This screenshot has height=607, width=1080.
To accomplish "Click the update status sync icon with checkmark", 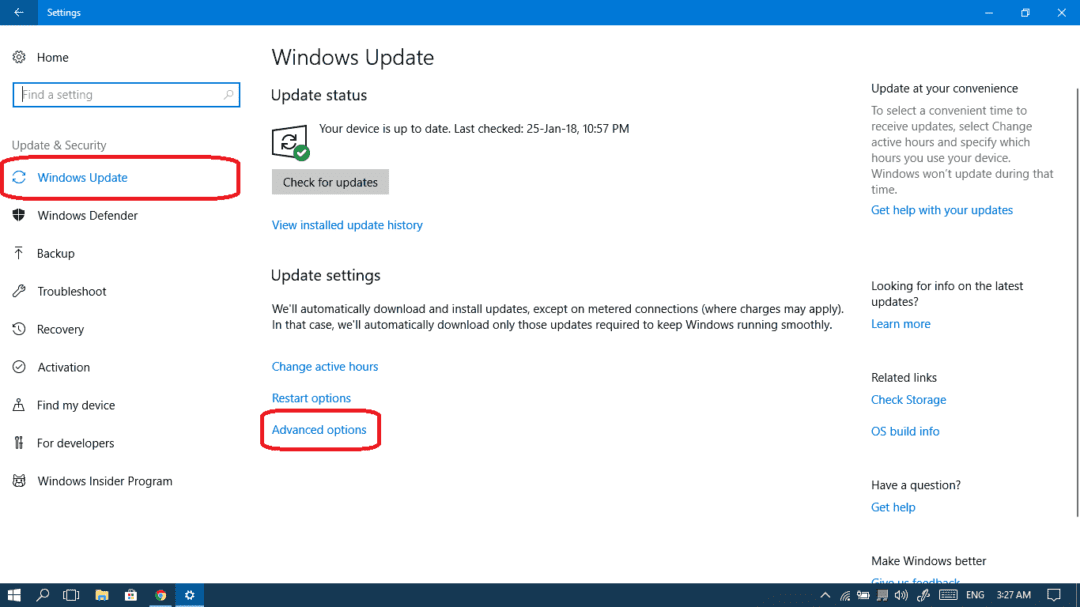I will tap(290, 143).
